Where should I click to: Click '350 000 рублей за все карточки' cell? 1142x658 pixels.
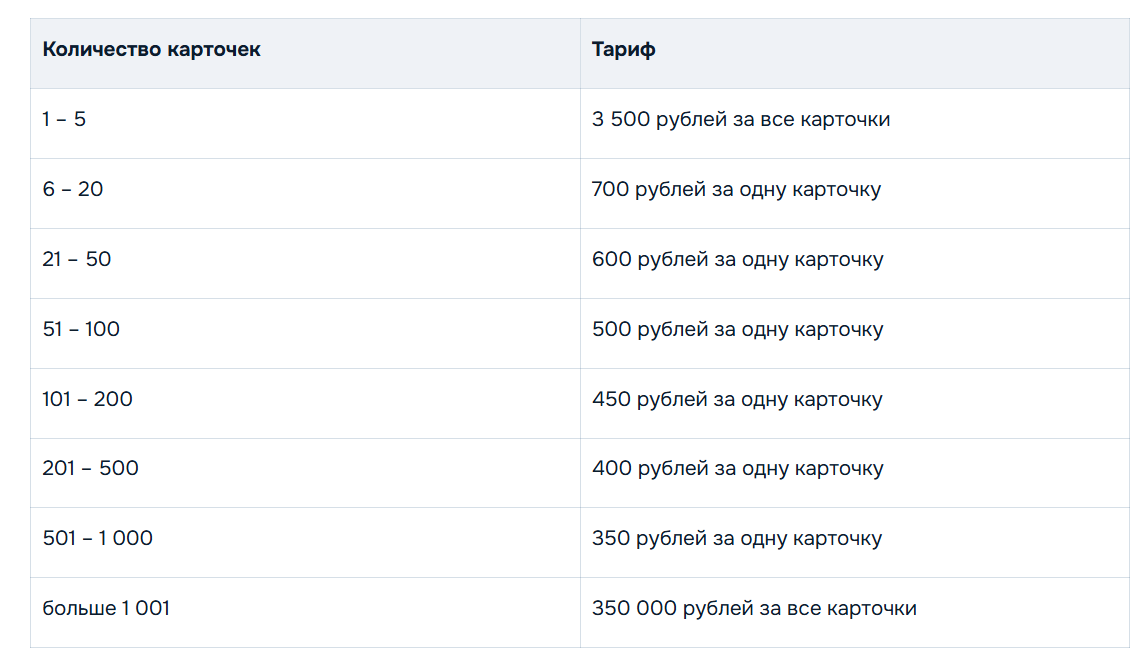coord(753,608)
